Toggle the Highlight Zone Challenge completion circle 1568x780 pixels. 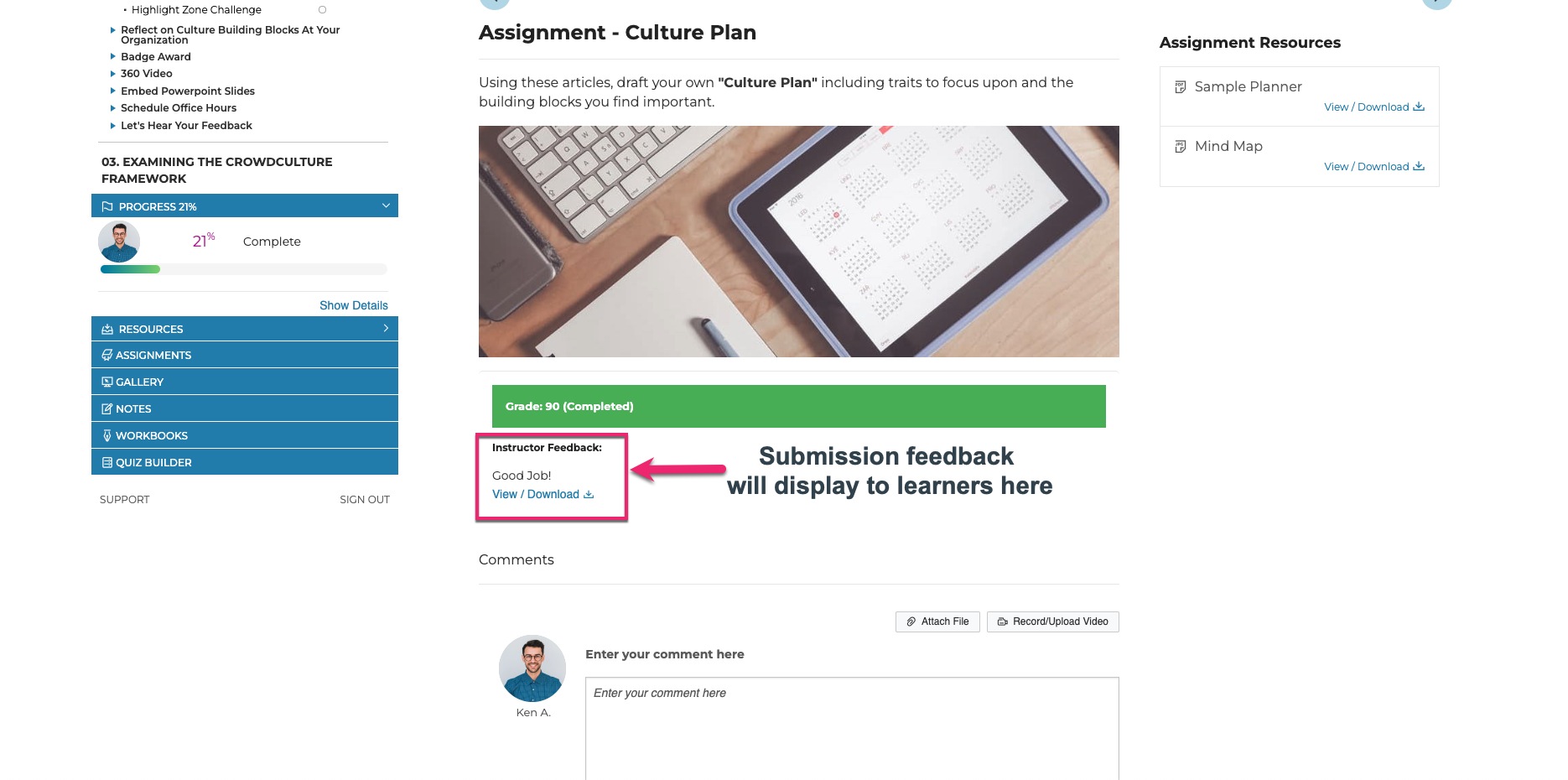pos(322,10)
